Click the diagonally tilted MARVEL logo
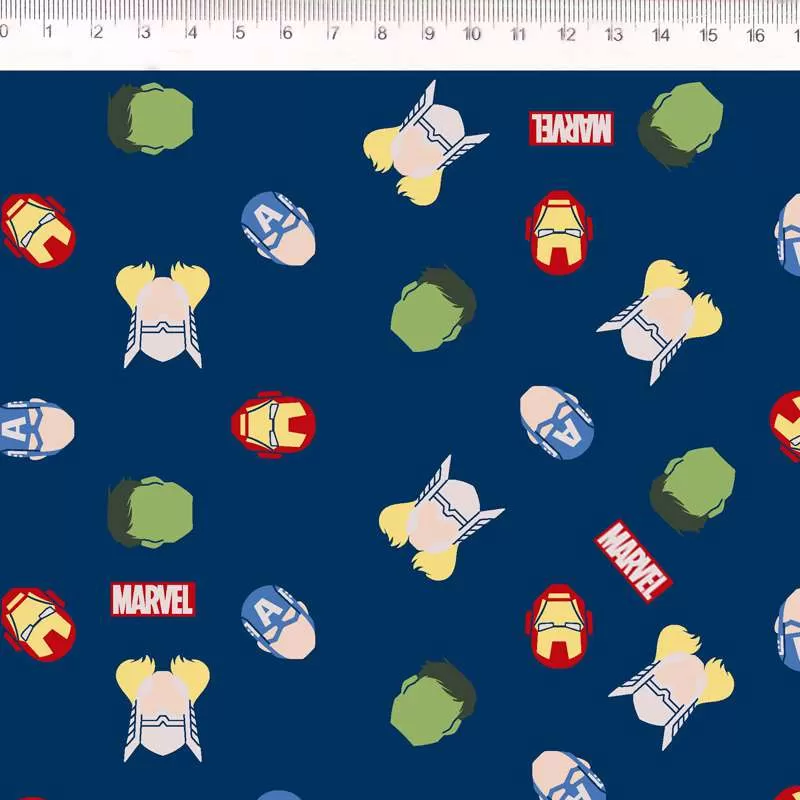 [633, 560]
